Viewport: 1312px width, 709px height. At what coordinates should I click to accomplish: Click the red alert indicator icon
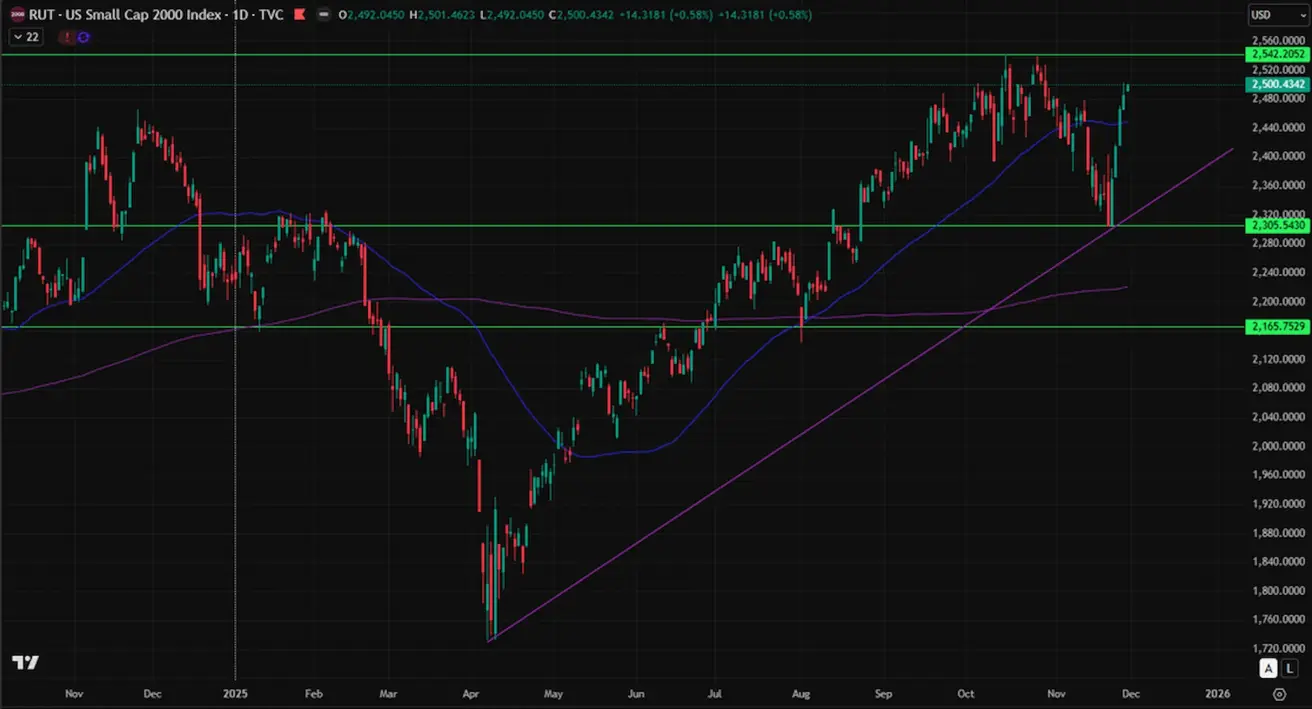coord(67,37)
